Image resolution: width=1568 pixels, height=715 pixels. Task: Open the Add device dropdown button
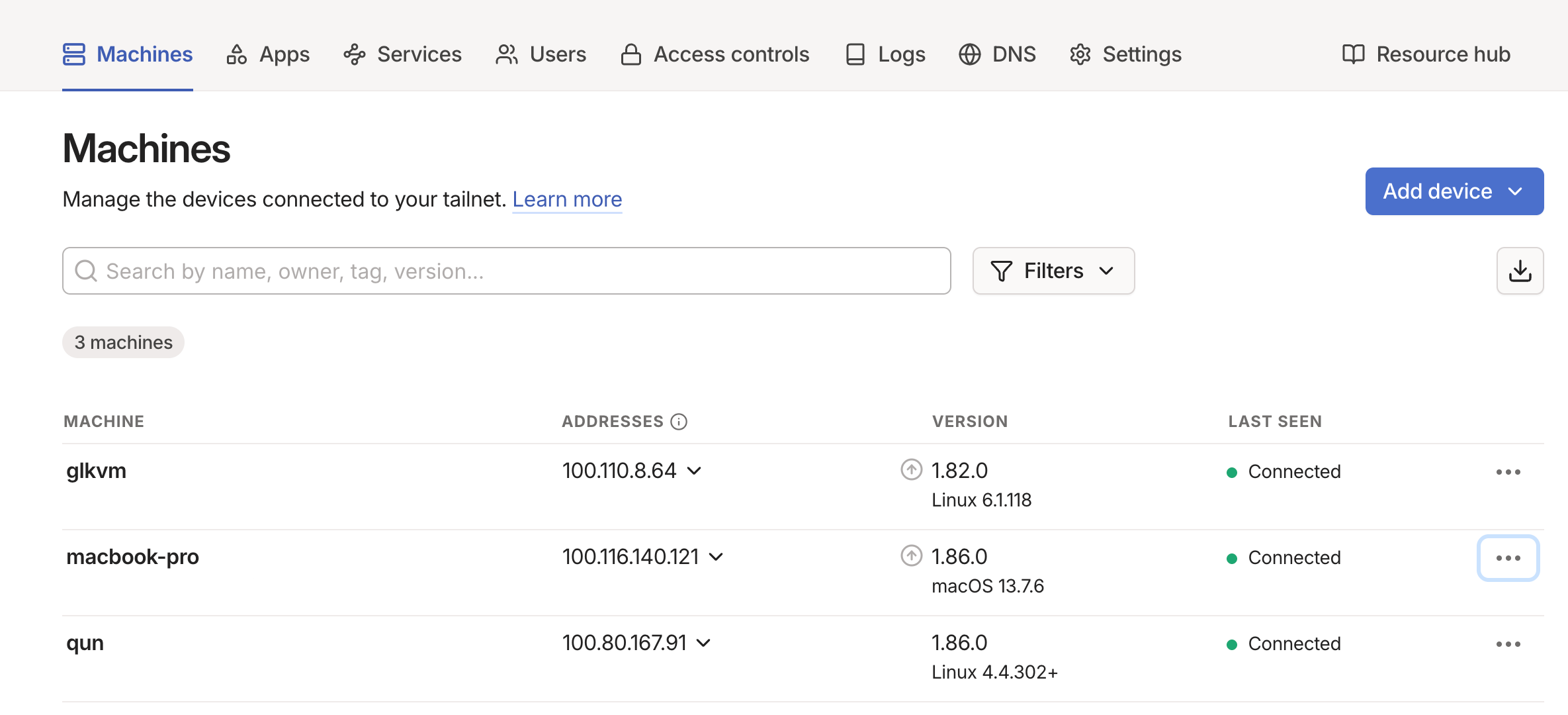(1454, 191)
